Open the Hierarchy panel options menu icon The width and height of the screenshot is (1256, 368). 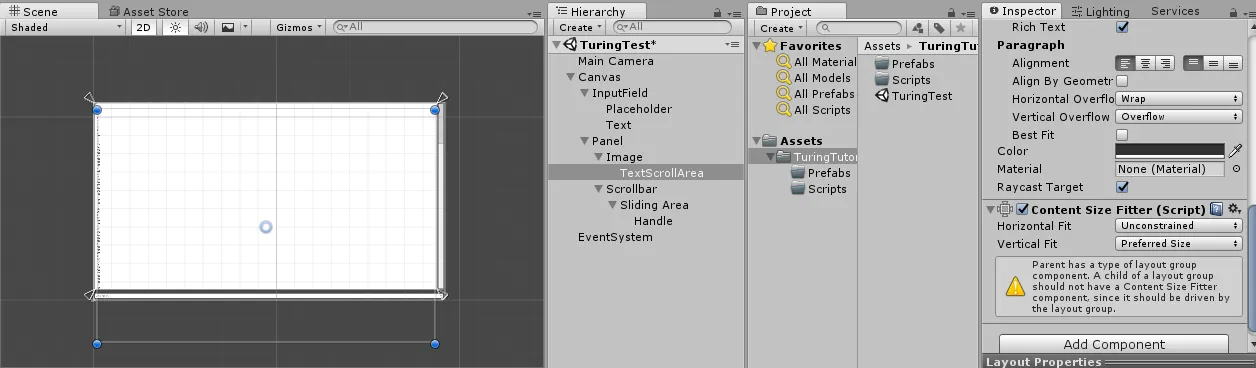tap(734, 13)
